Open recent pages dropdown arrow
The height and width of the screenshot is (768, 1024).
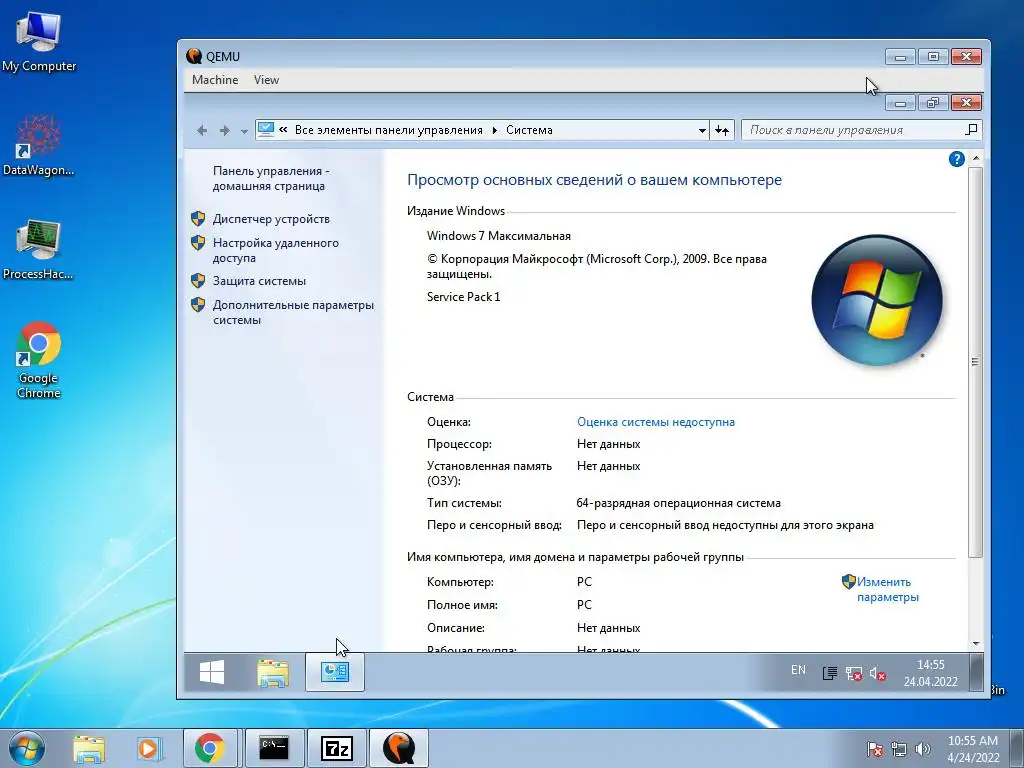pos(244,131)
